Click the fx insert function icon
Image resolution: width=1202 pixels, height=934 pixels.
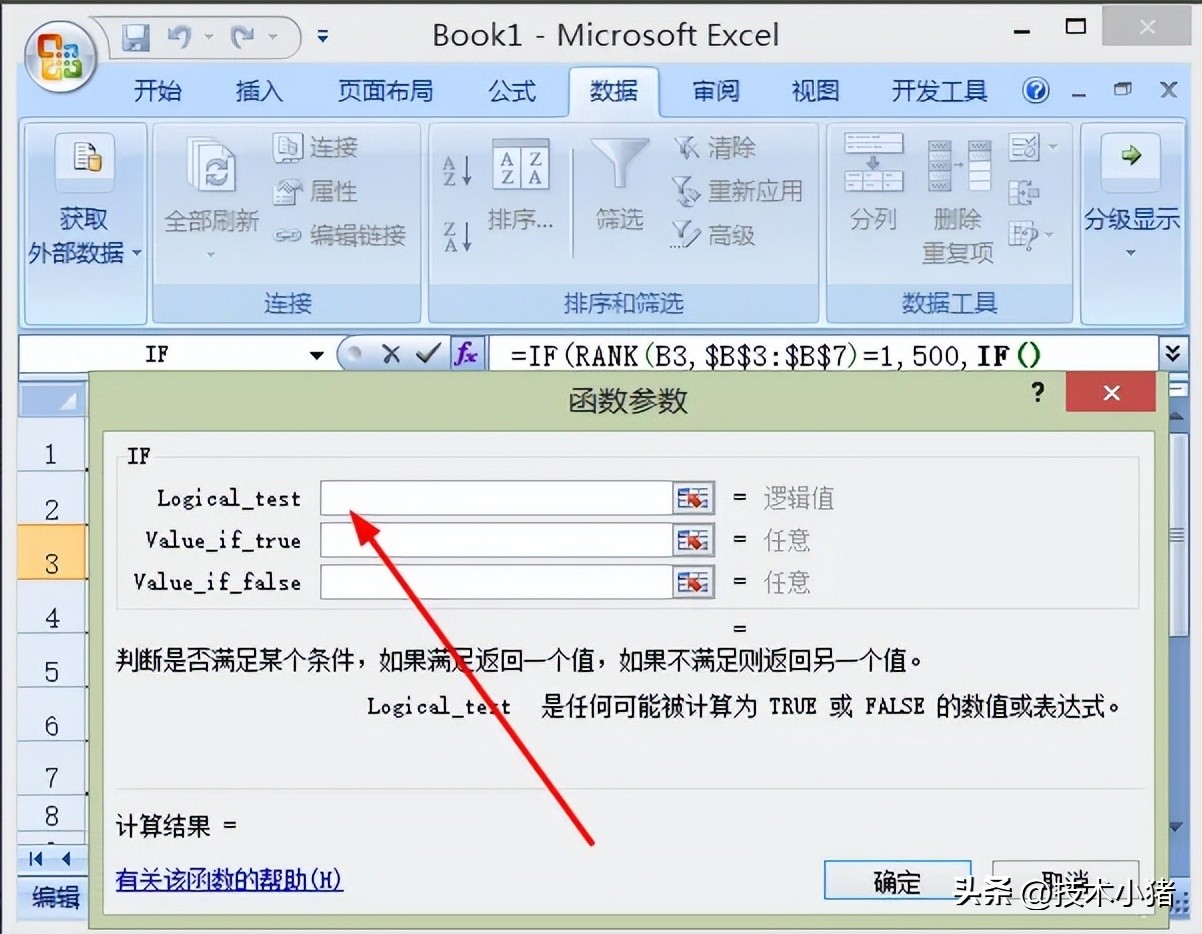pyautogui.click(x=466, y=354)
